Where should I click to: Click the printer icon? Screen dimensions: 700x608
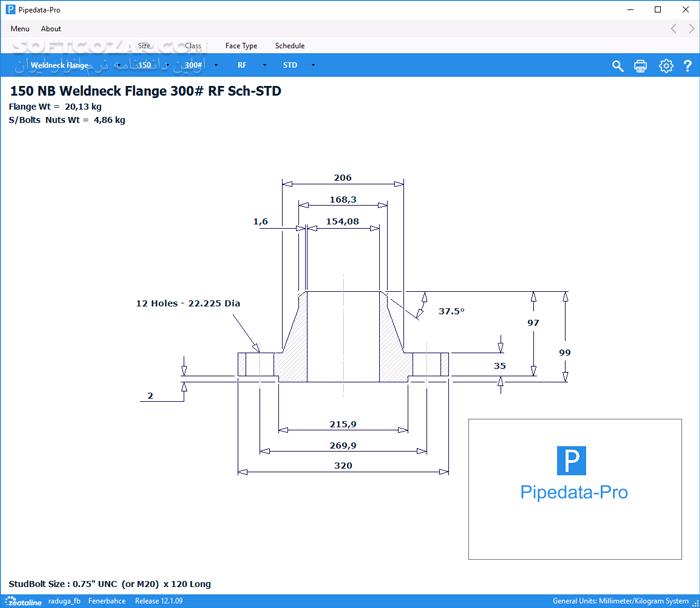[x=641, y=66]
